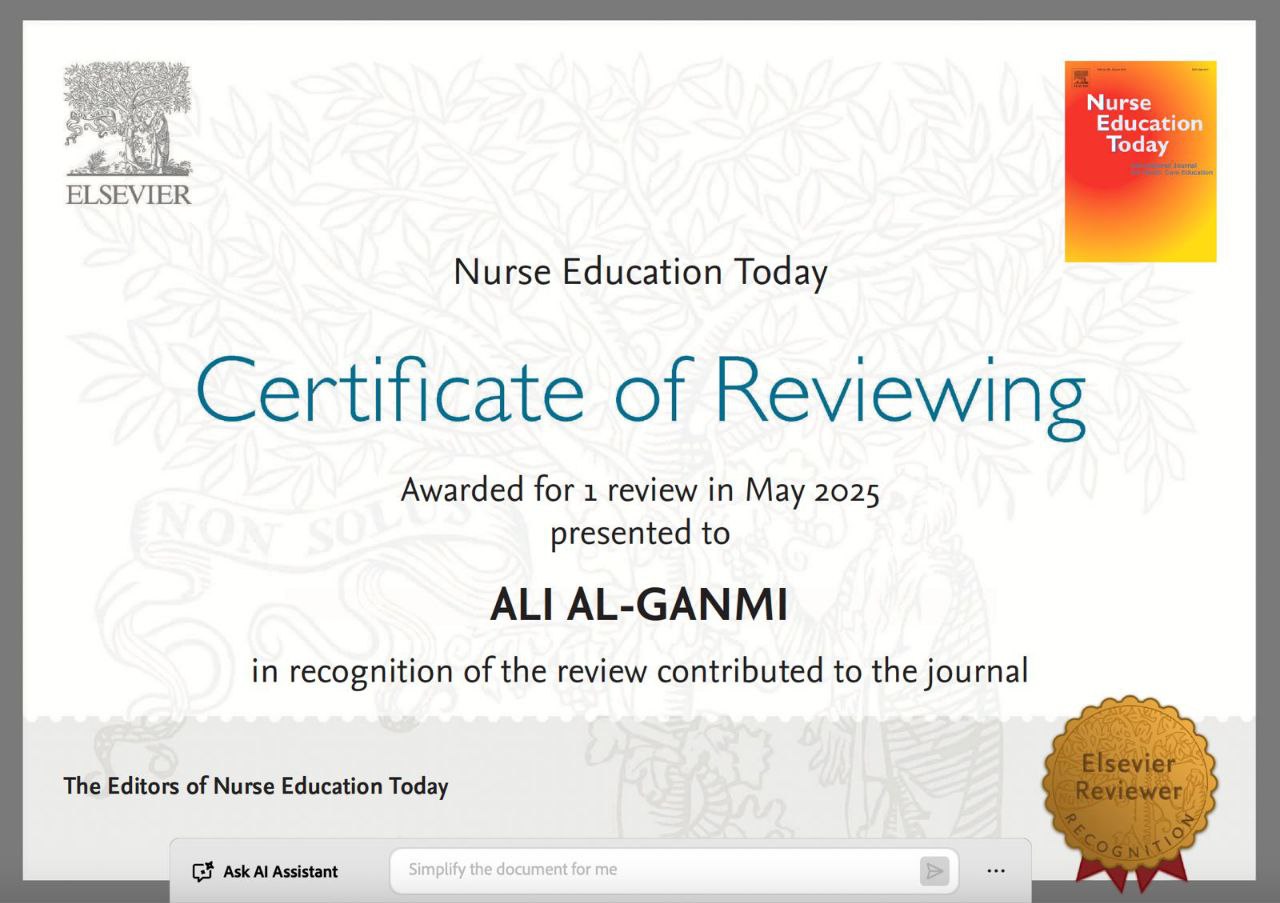
Task: Select the 'in recognition of the review' sentence
Action: 640,670
